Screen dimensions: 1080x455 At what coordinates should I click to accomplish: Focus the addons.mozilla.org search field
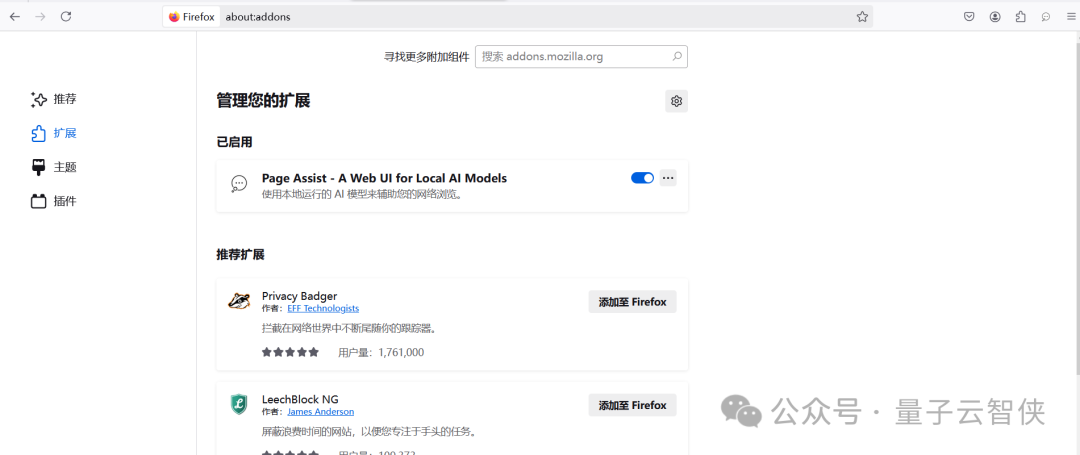pos(581,56)
